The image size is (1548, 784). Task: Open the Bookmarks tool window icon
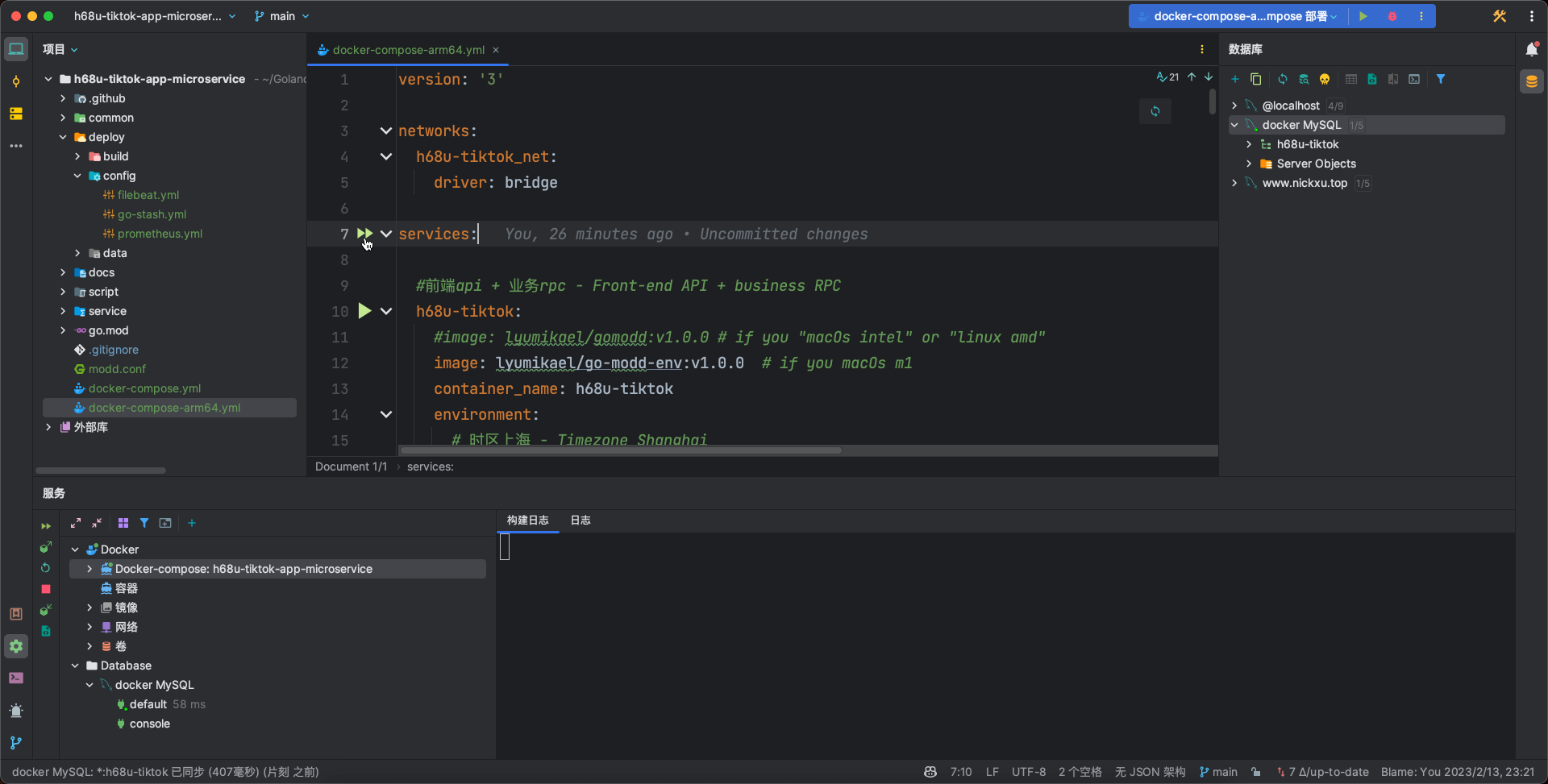pyautogui.click(x=16, y=614)
